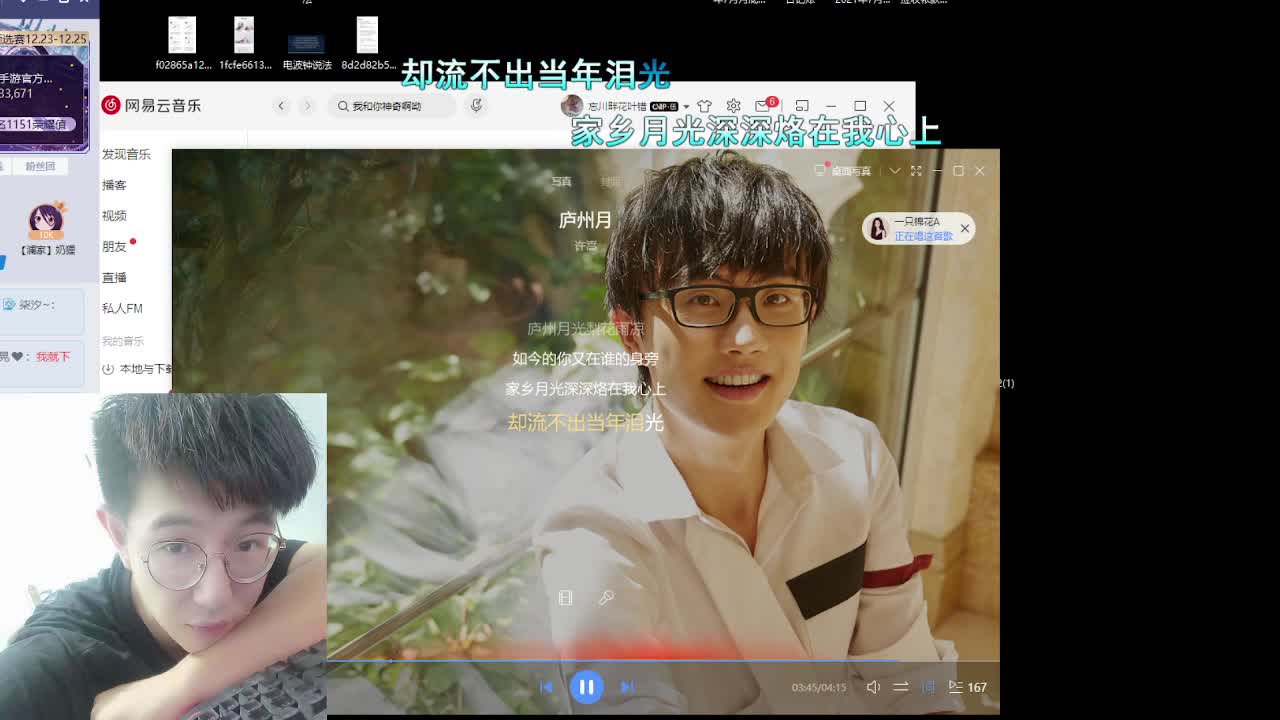The image size is (1280, 720).
Task: Open the user profile avatar
Action: pos(572,106)
